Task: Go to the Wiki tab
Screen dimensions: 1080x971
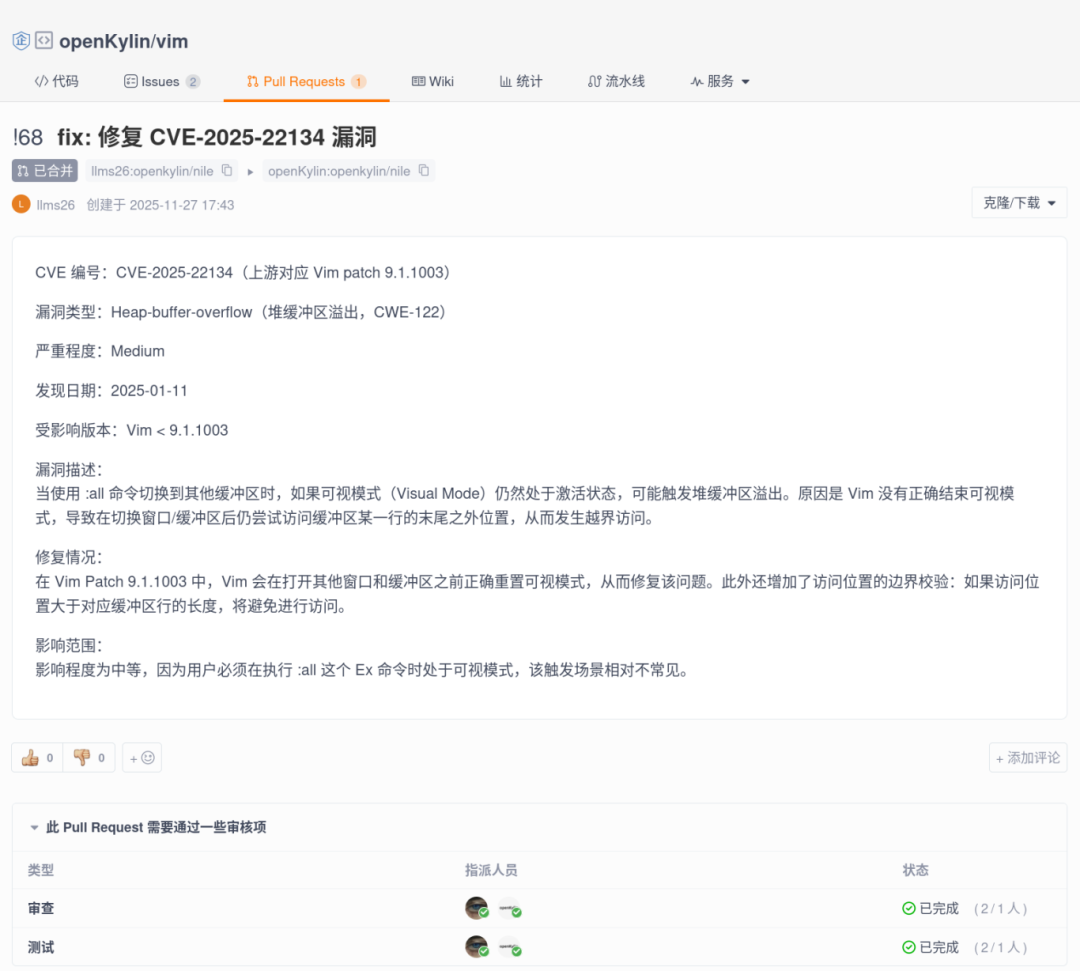Action: 433,81
